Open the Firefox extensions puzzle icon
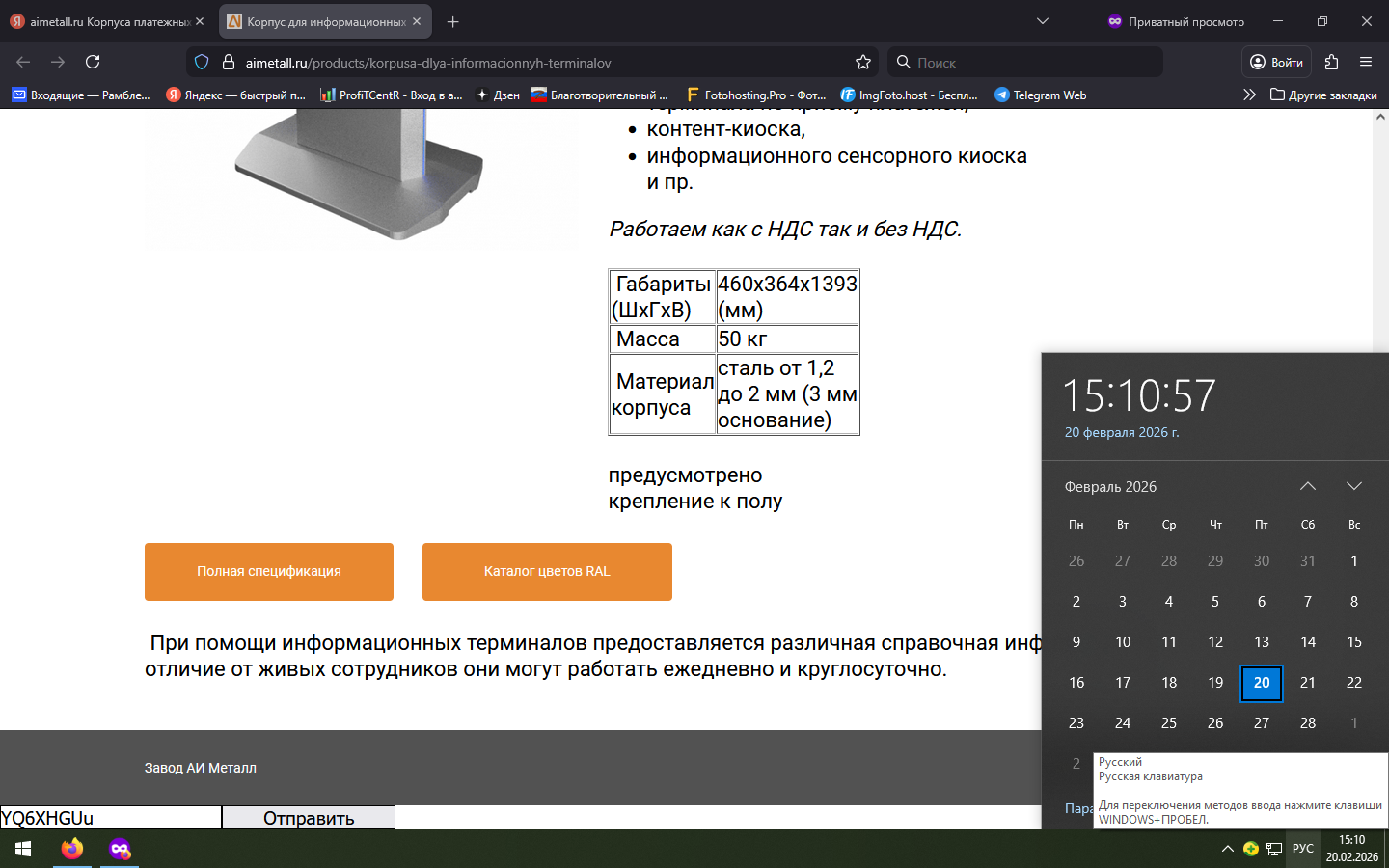The width and height of the screenshot is (1389, 868). point(1331,62)
